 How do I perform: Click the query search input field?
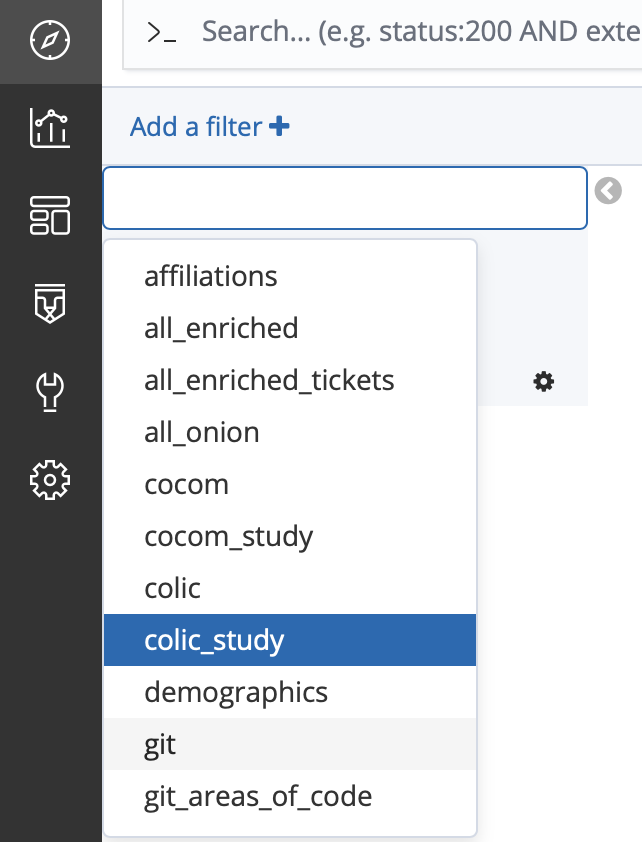click(x=421, y=32)
